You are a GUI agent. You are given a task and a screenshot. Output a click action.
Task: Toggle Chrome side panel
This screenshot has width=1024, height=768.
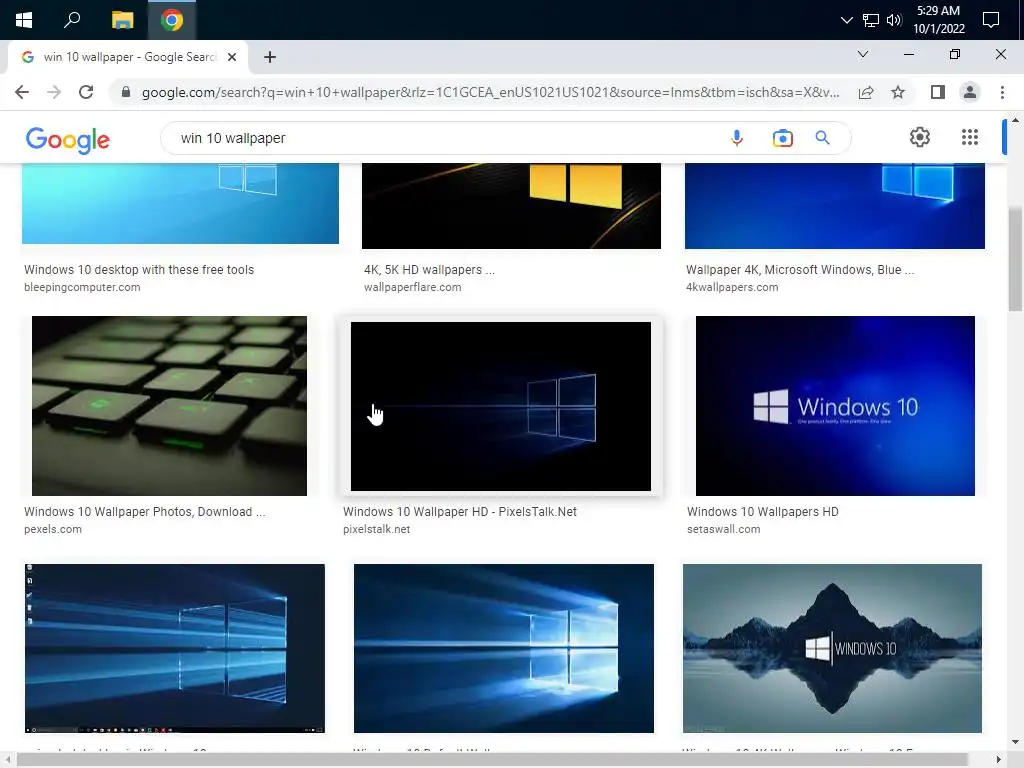click(x=938, y=92)
